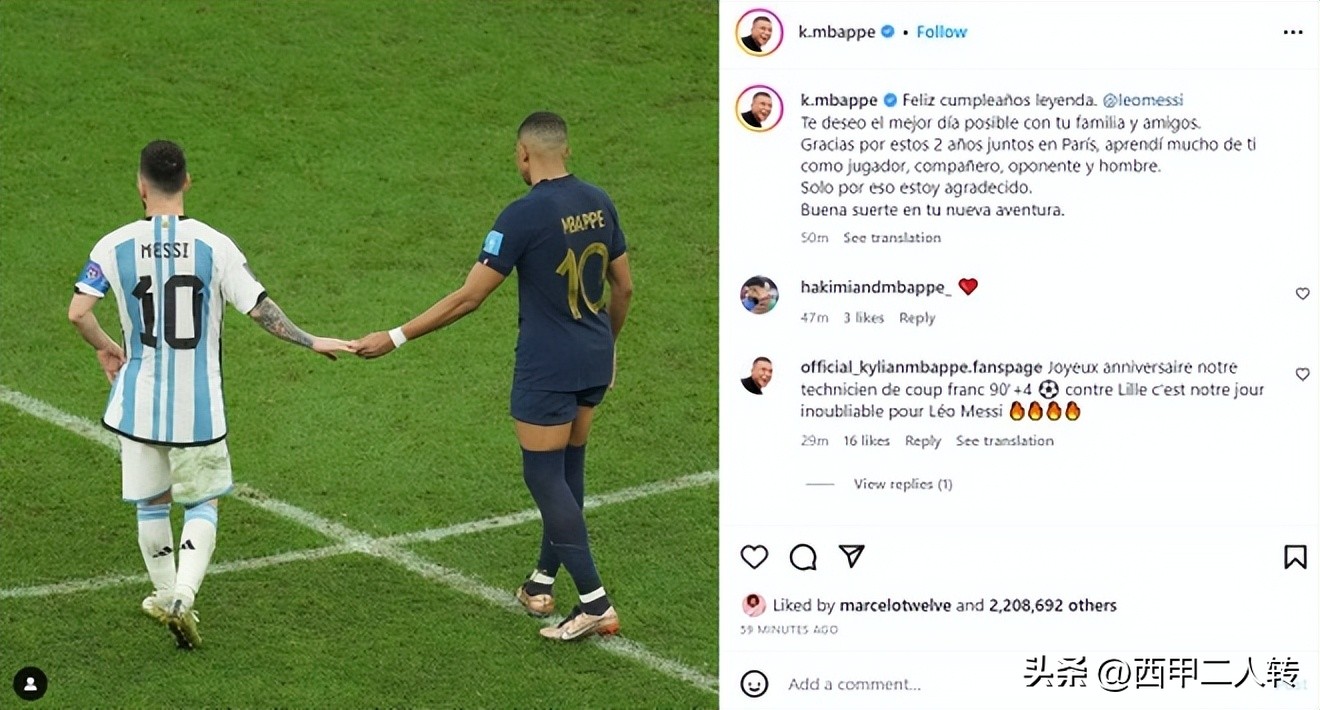Open the three-dot more options menu
Image resolution: width=1320 pixels, height=710 pixels.
click(x=1293, y=32)
